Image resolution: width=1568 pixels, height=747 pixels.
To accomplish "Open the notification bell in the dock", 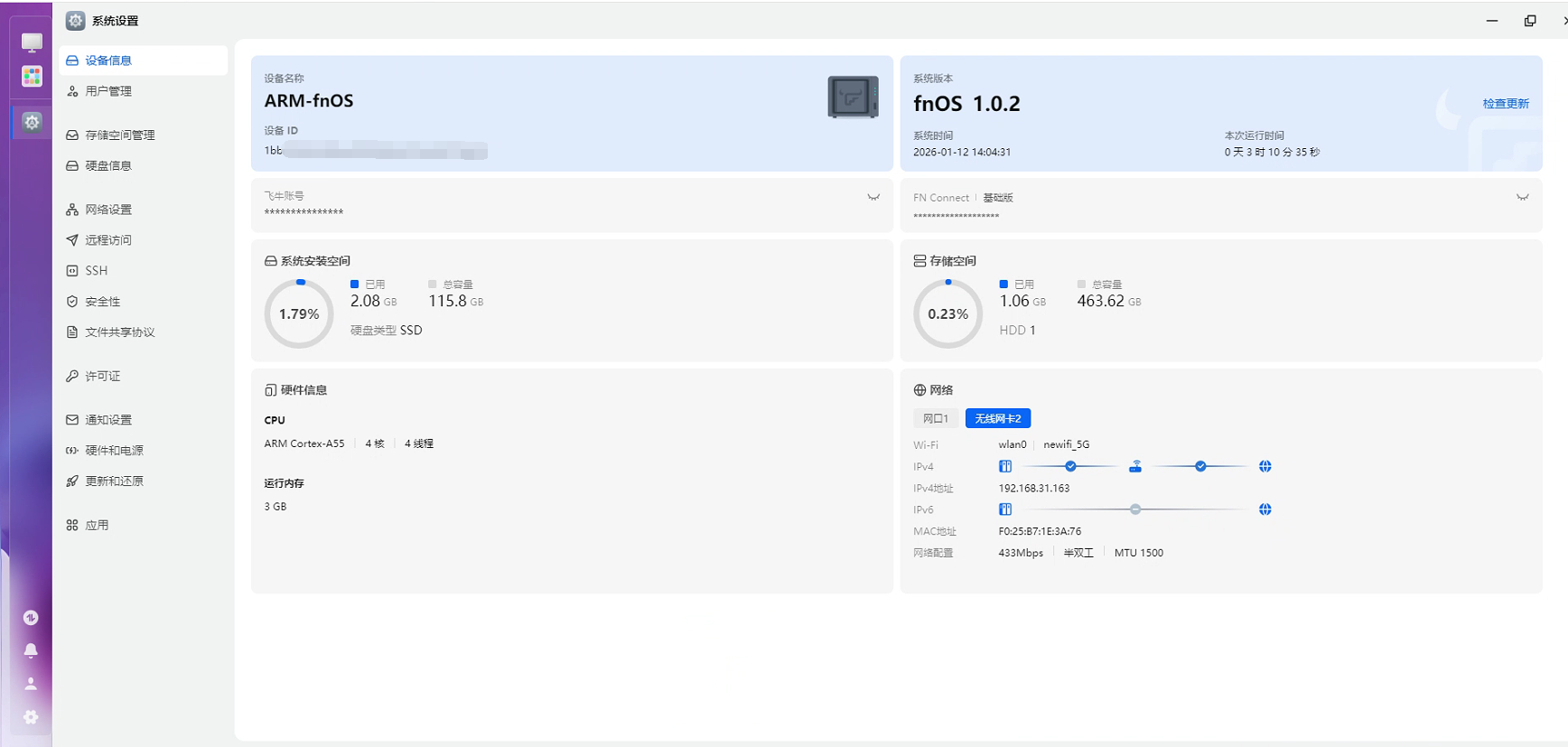I will [x=31, y=650].
